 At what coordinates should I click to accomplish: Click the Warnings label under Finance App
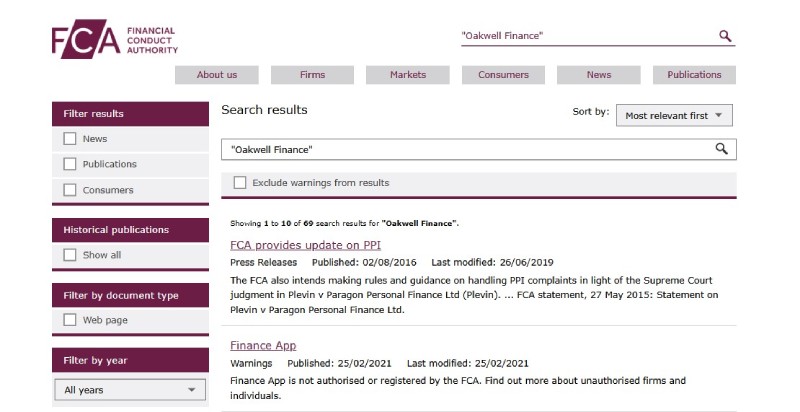tap(251, 364)
